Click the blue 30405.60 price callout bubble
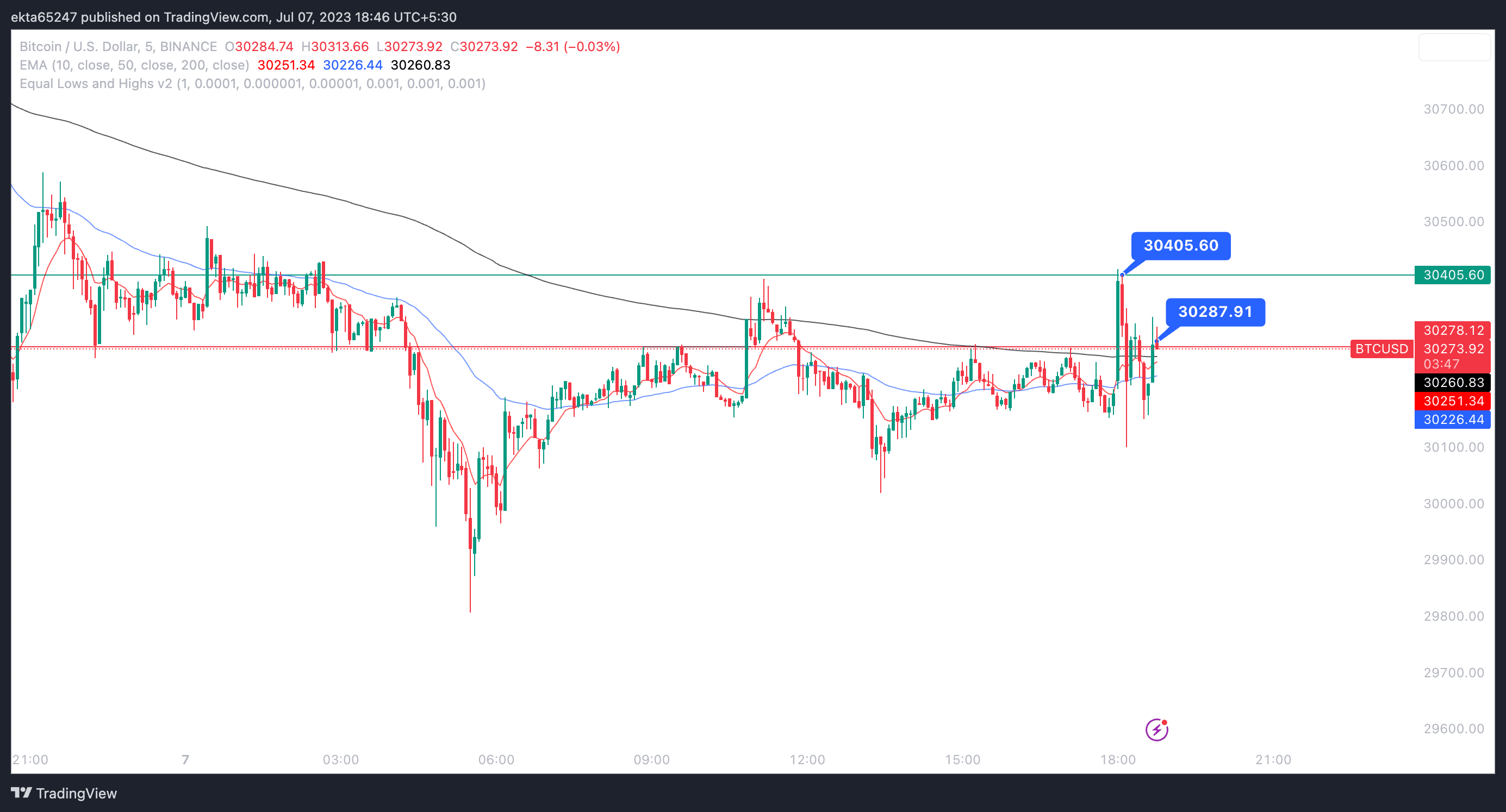This screenshot has width=1506, height=812. pos(1181,246)
